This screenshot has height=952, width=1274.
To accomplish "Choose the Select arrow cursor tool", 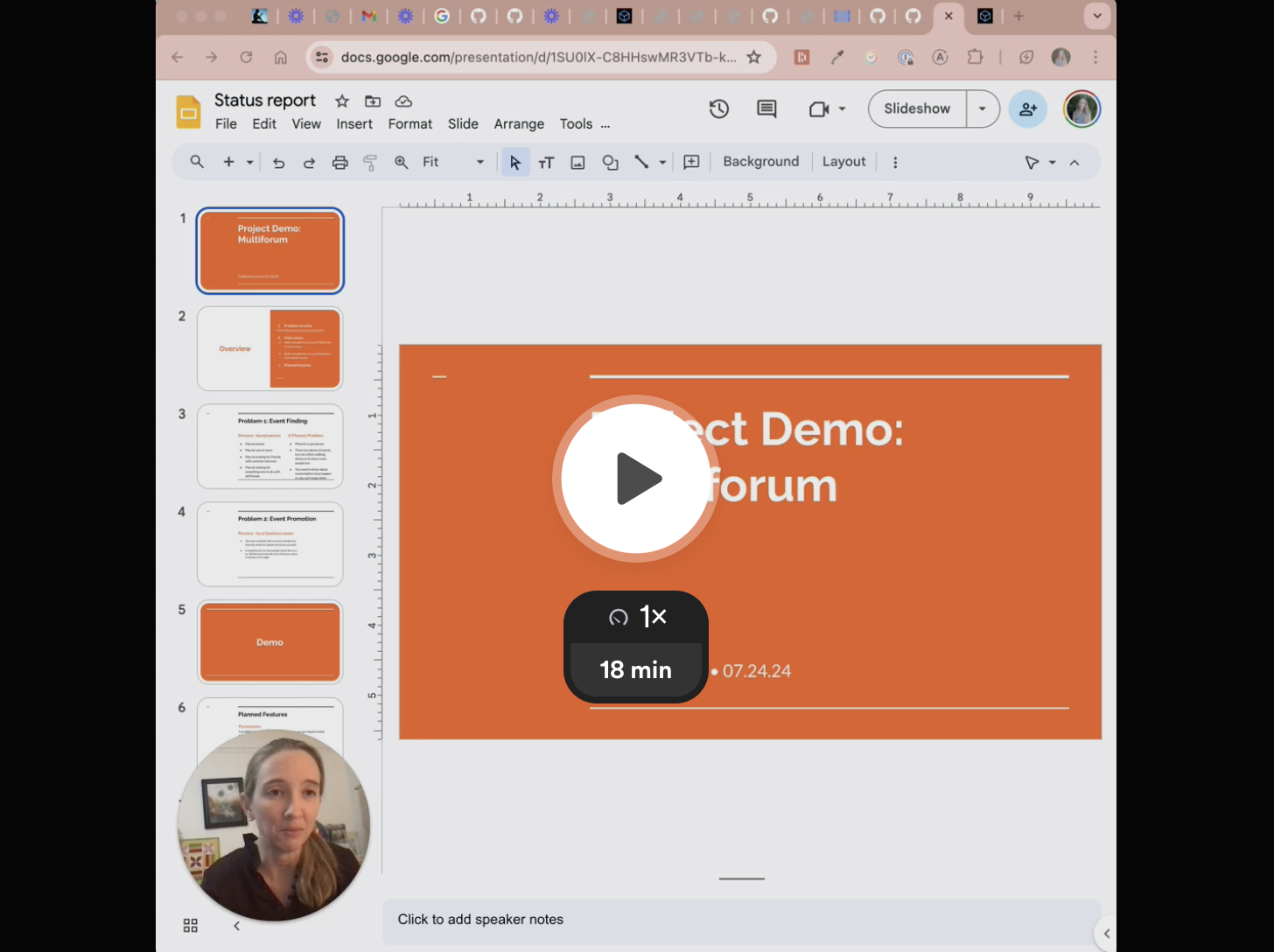I will 515,162.
